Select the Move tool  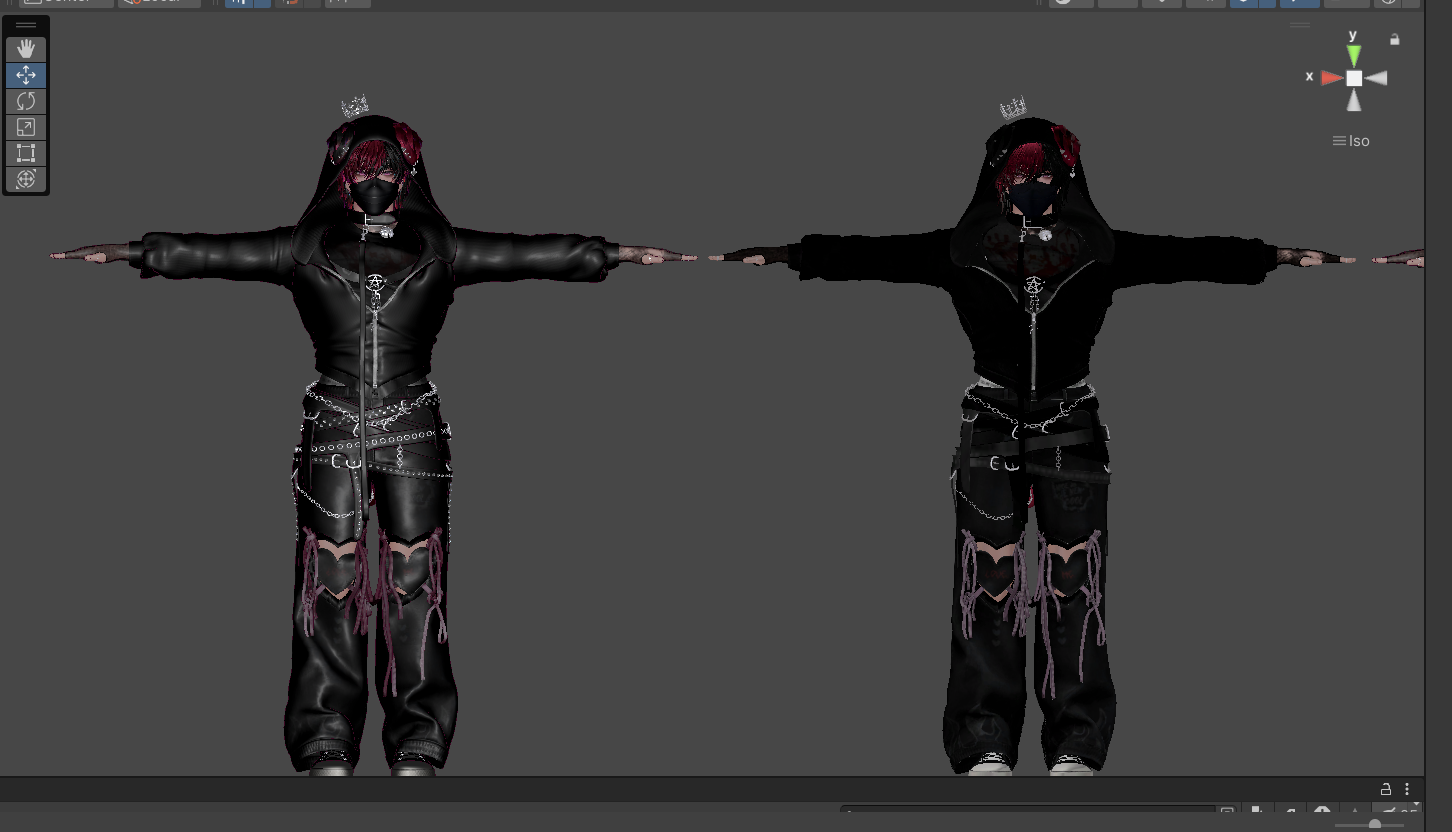(26, 75)
